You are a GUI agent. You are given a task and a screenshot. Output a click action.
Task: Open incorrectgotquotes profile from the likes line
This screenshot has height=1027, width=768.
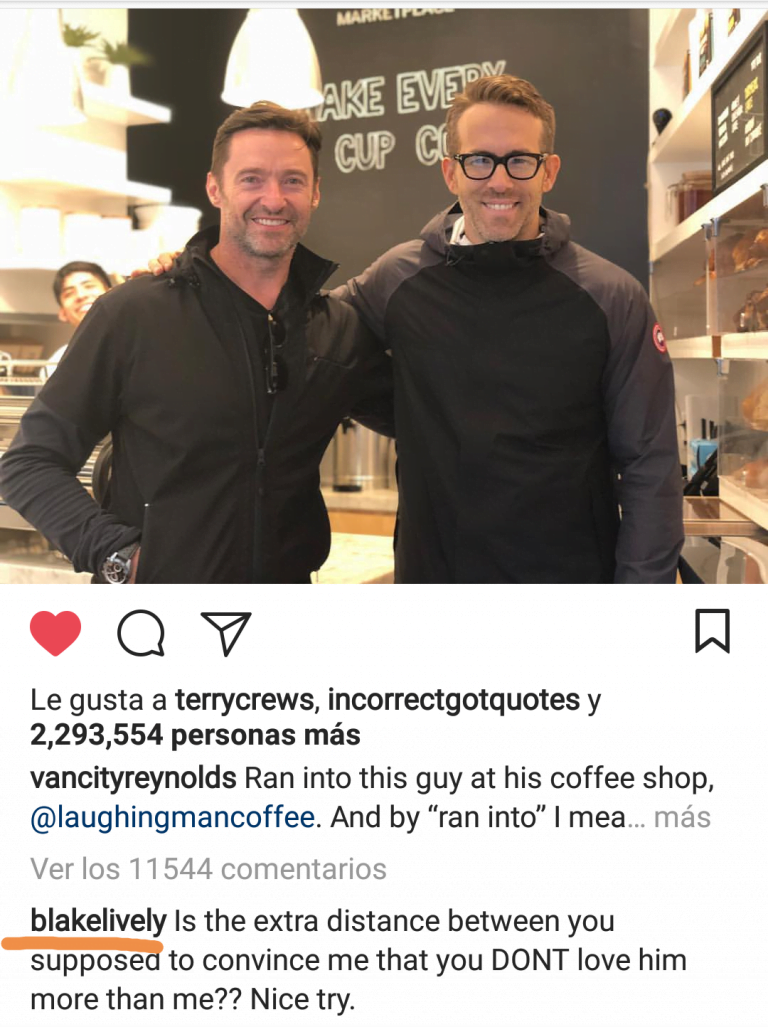click(454, 700)
